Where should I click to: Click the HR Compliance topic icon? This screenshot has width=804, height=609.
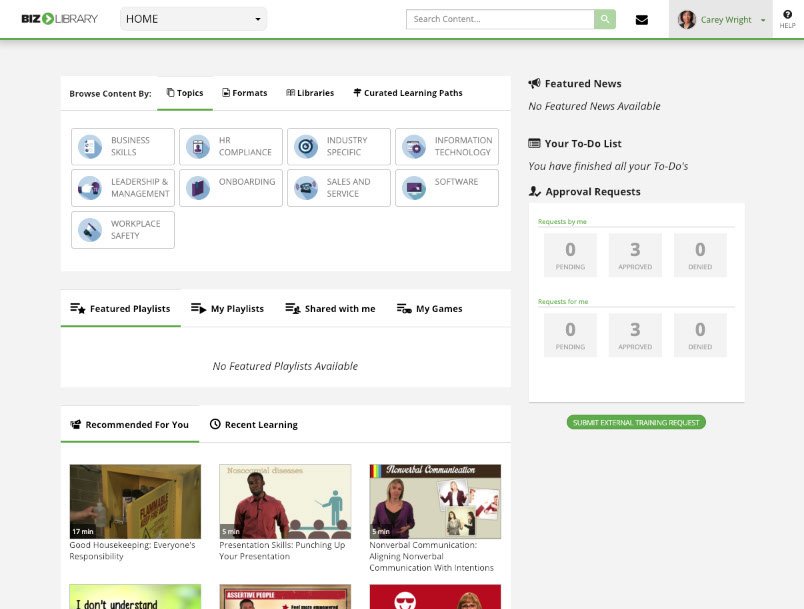(198, 147)
